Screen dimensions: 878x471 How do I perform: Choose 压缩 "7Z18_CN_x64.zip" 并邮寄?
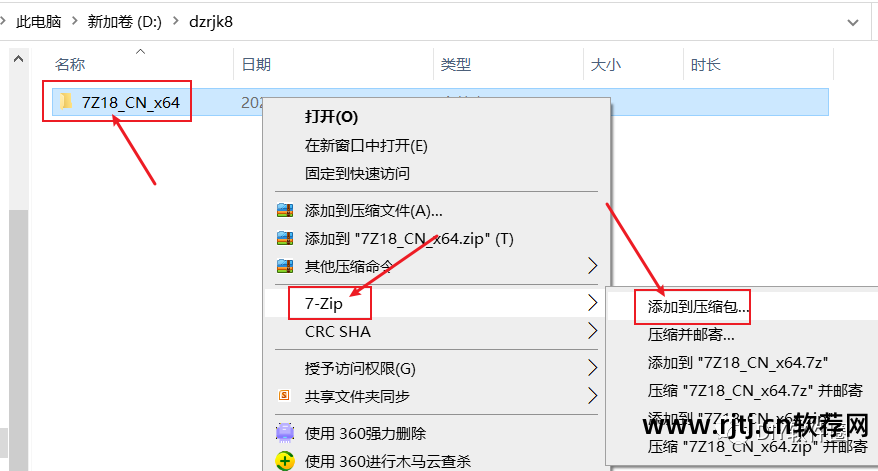758,446
